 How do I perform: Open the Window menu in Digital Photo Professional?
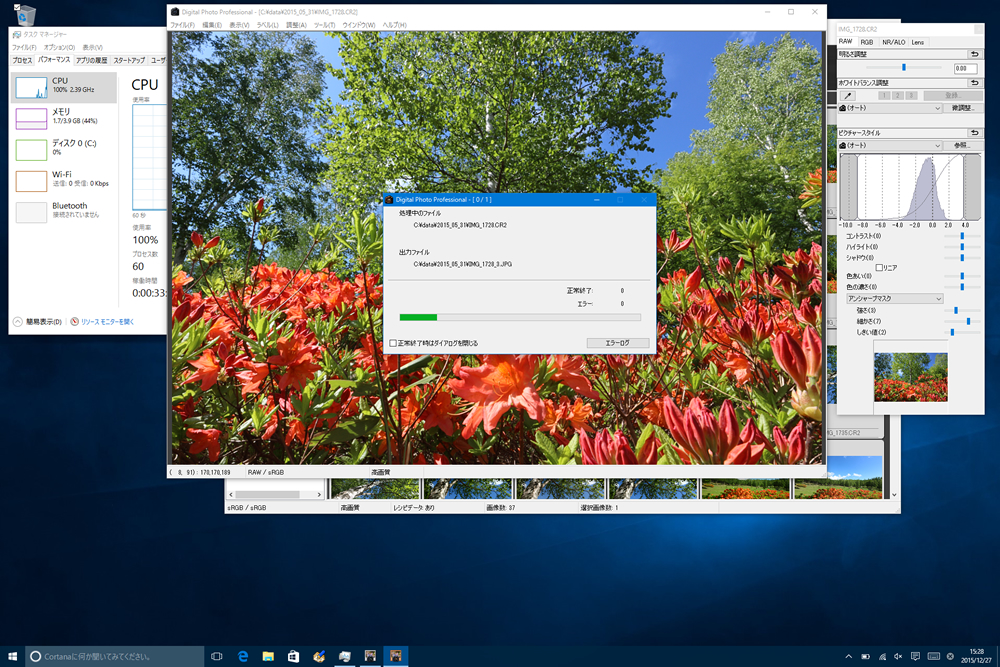(358, 25)
